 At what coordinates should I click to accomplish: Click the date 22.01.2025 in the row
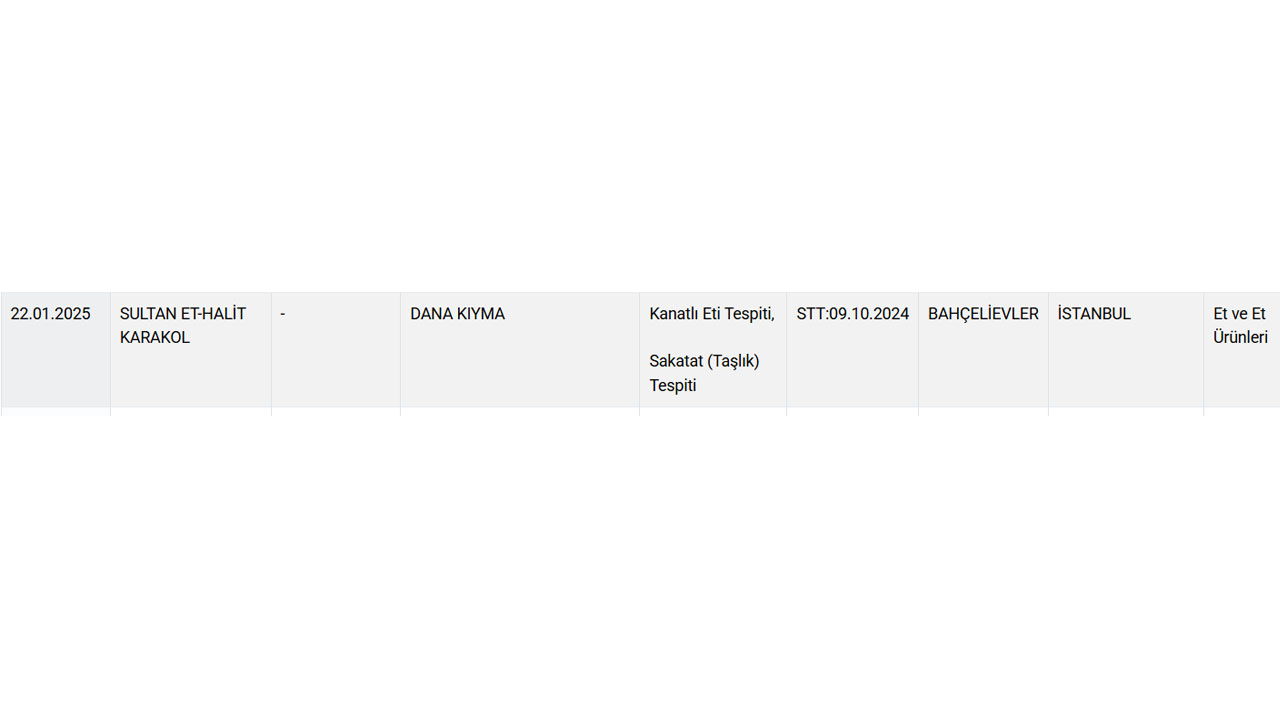click(50, 314)
